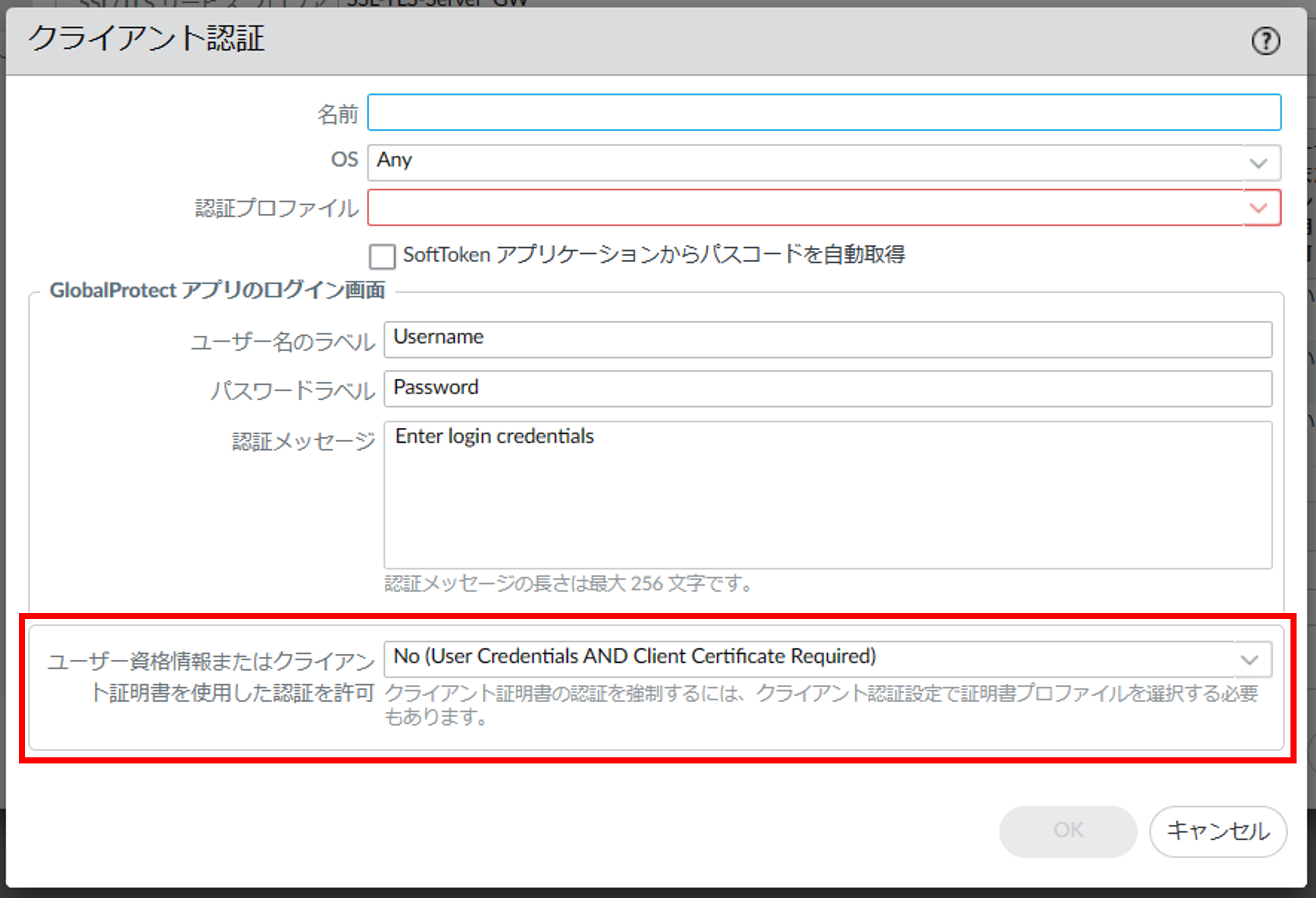Screen dimensions: 1316x898
Task: Expand the OS dropdown arrow
Action: tap(1258, 164)
